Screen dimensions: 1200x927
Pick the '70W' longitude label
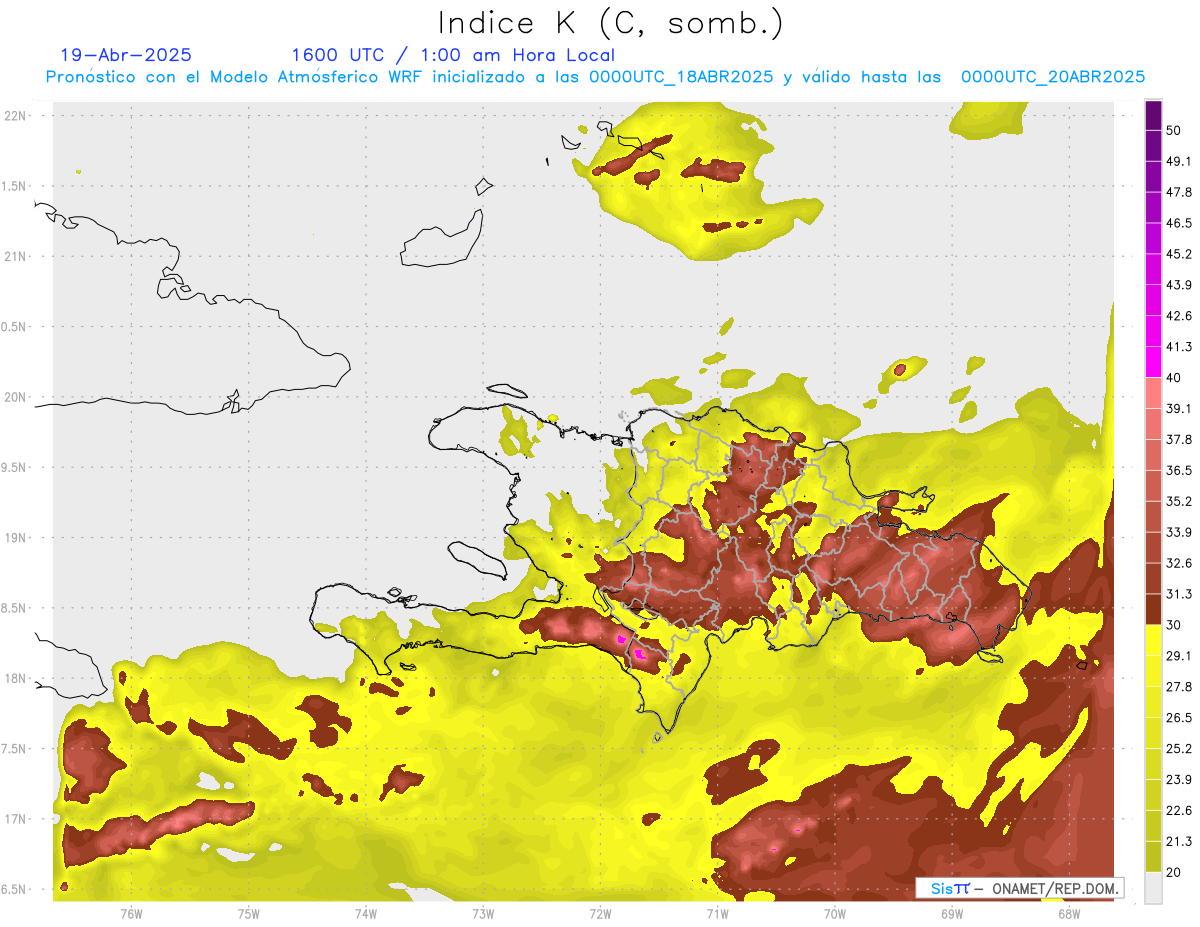835,913
